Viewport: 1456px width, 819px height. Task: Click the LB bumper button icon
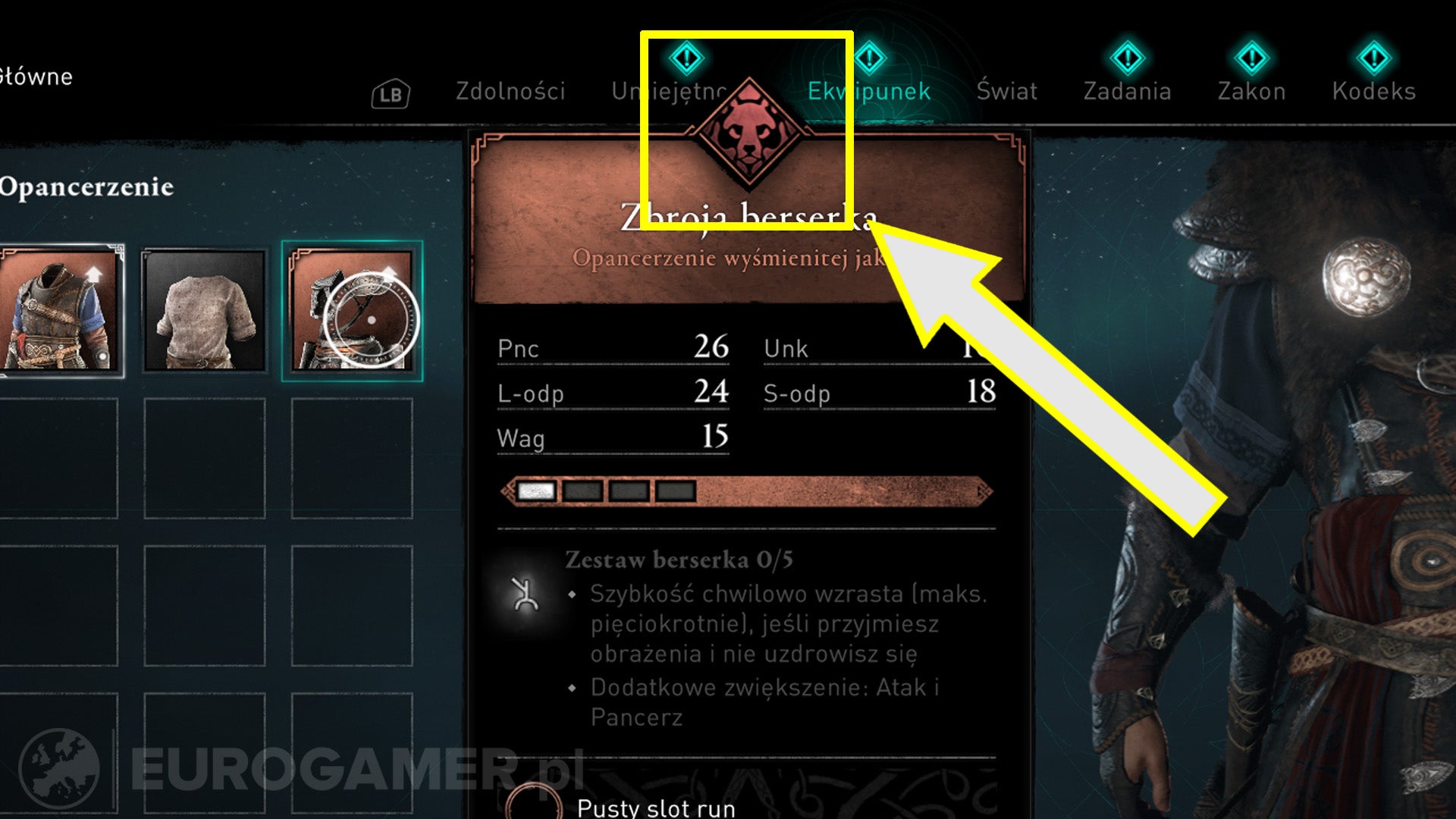[391, 94]
